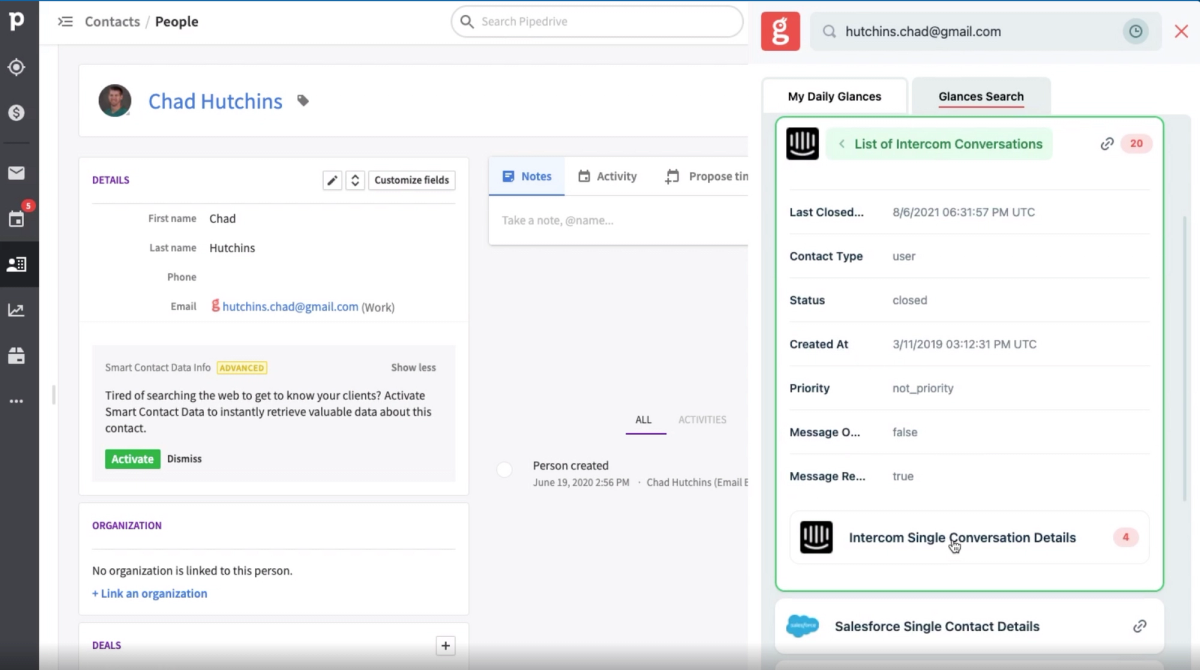Switch to Glances Search tab
Image resolution: width=1200 pixels, height=670 pixels.
(981, 97)
